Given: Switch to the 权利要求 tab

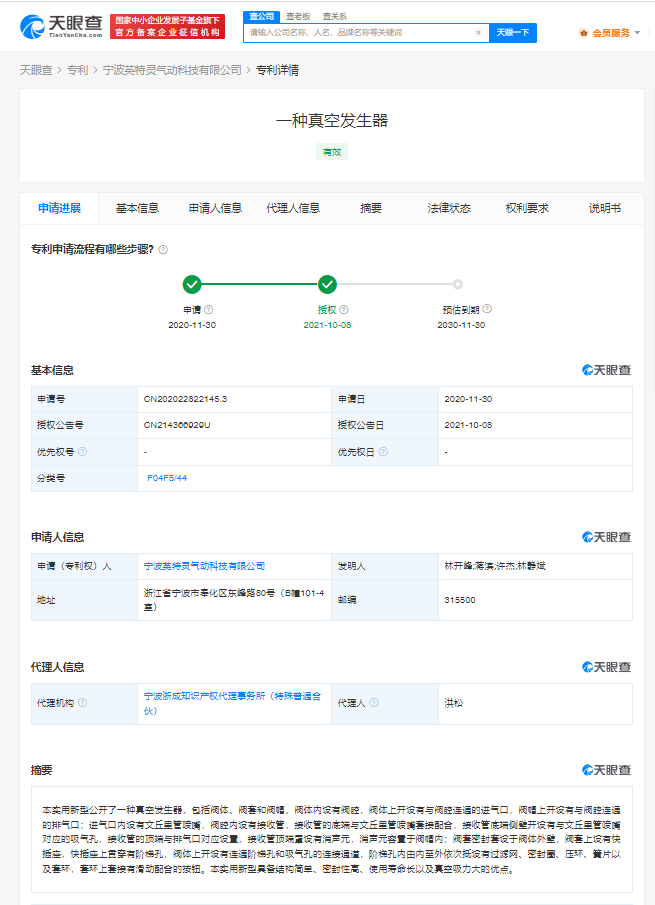Looking at the screenshot, I should [x=527, y=208].
